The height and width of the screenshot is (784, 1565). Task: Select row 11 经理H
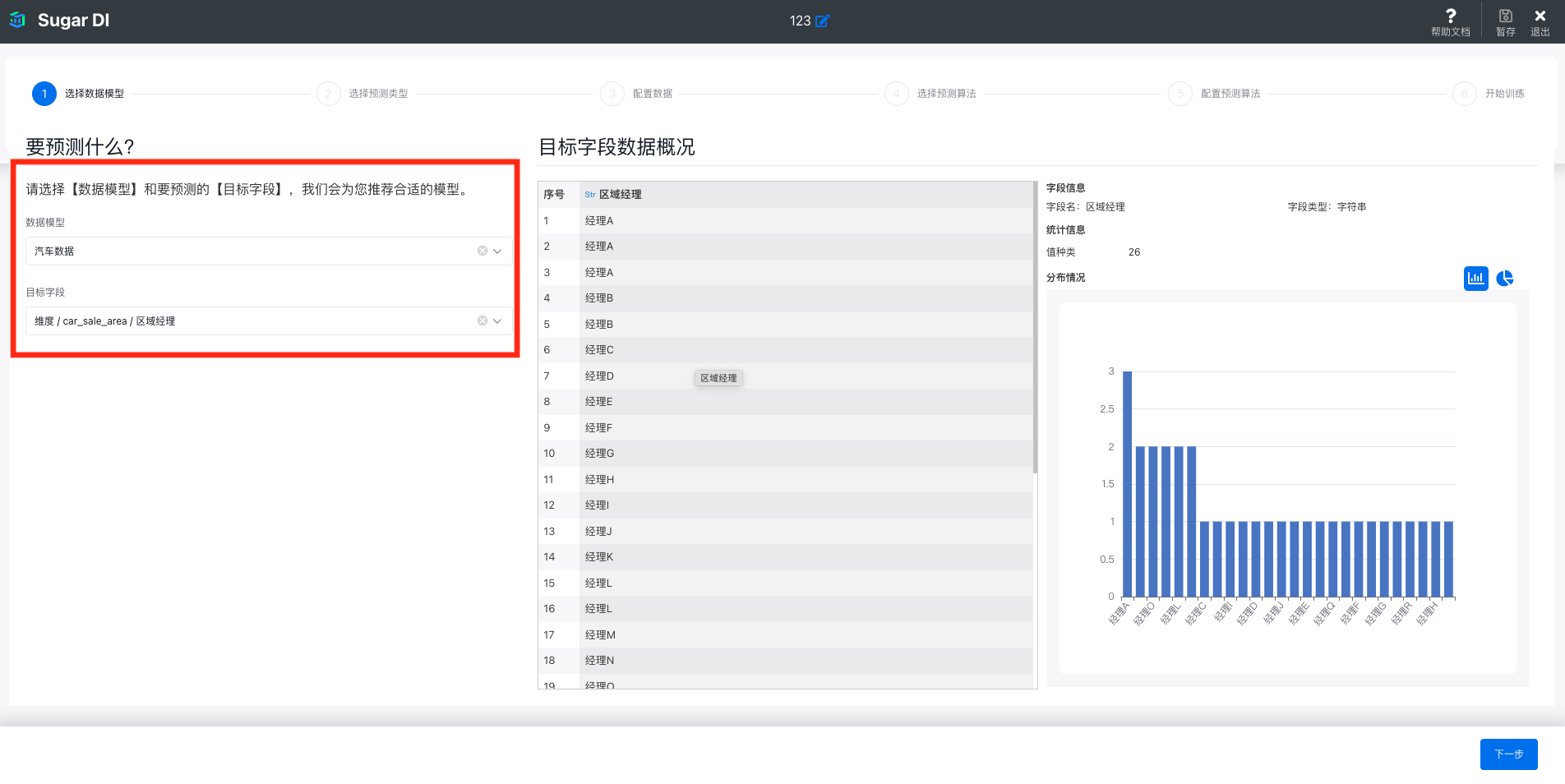[785, 479]
